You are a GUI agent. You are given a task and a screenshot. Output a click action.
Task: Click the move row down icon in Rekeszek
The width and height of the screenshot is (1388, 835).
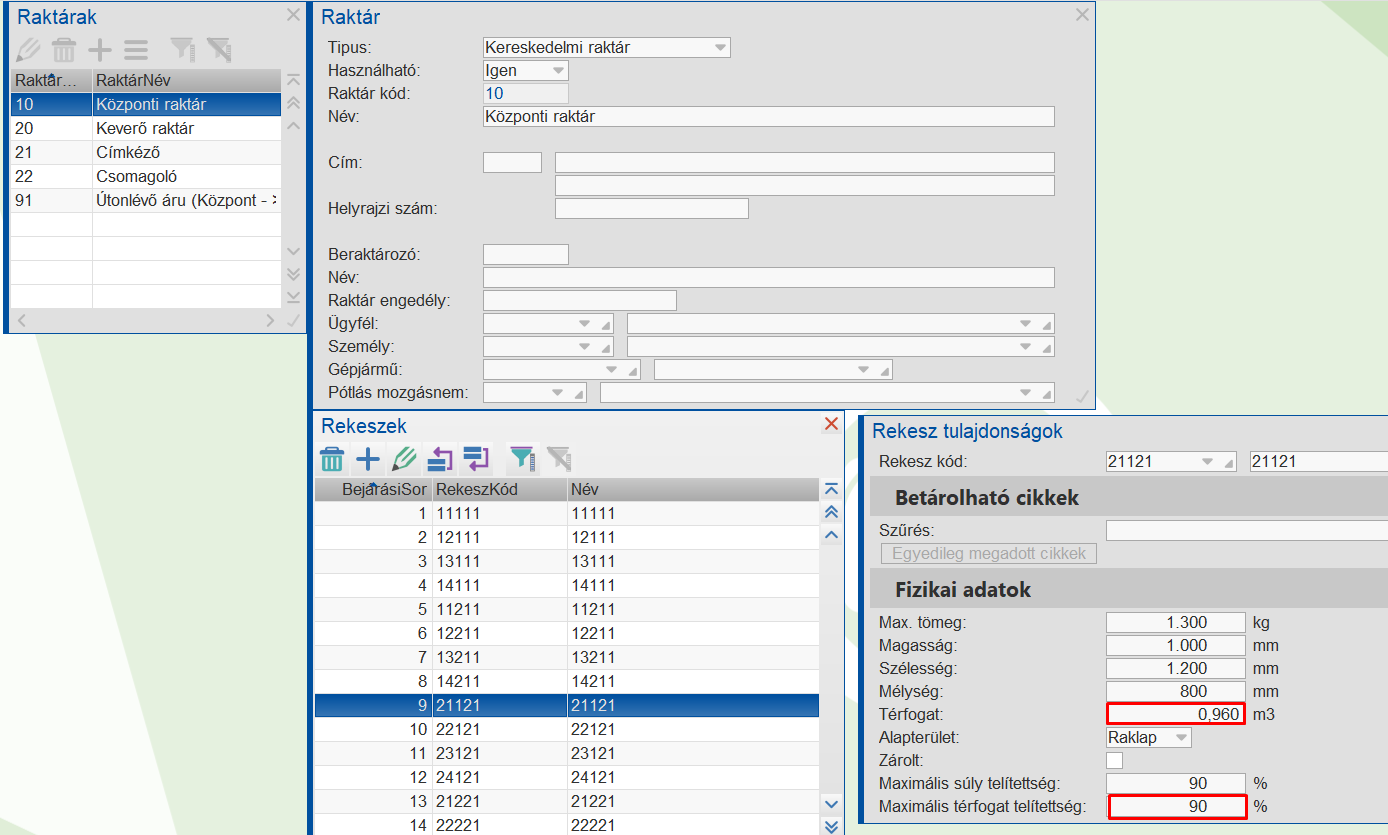click(476, 459)
